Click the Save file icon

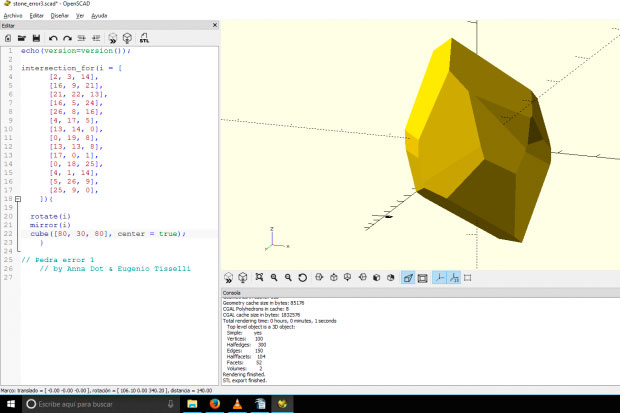[x=34, y=38]
